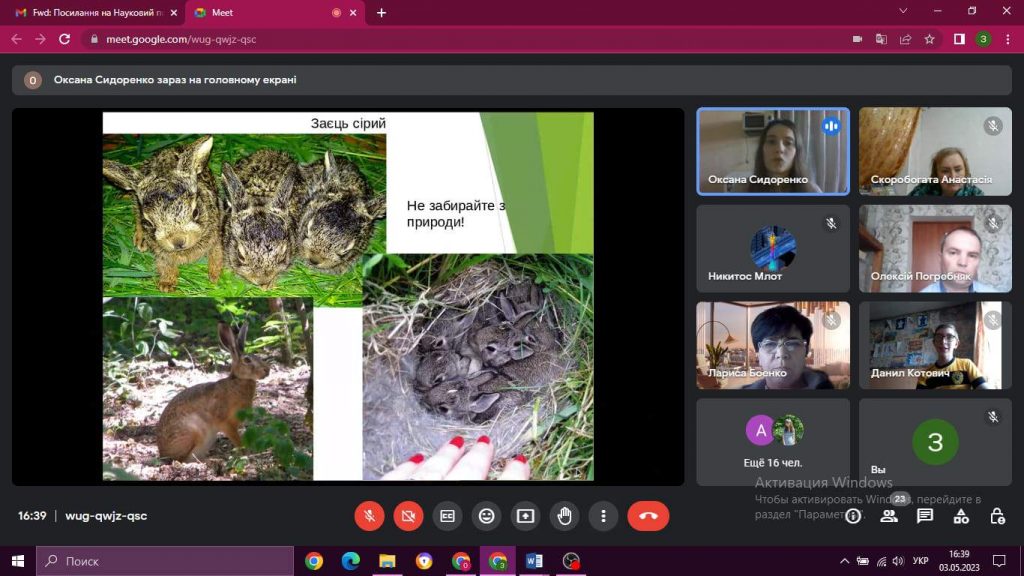Select Лариса Боєнко video tile

point(773,345)
